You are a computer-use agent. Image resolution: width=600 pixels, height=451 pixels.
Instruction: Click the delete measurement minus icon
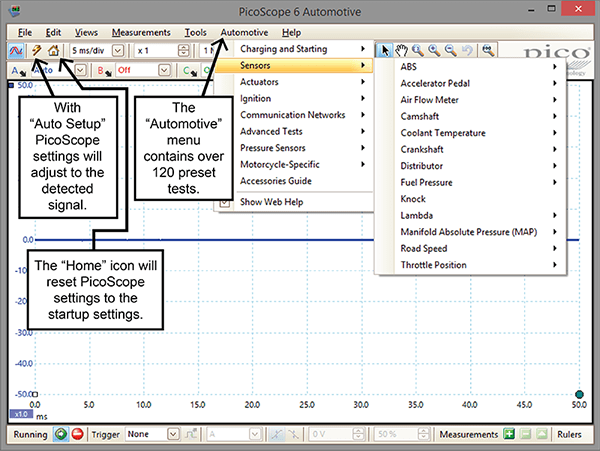click(526, 434)
